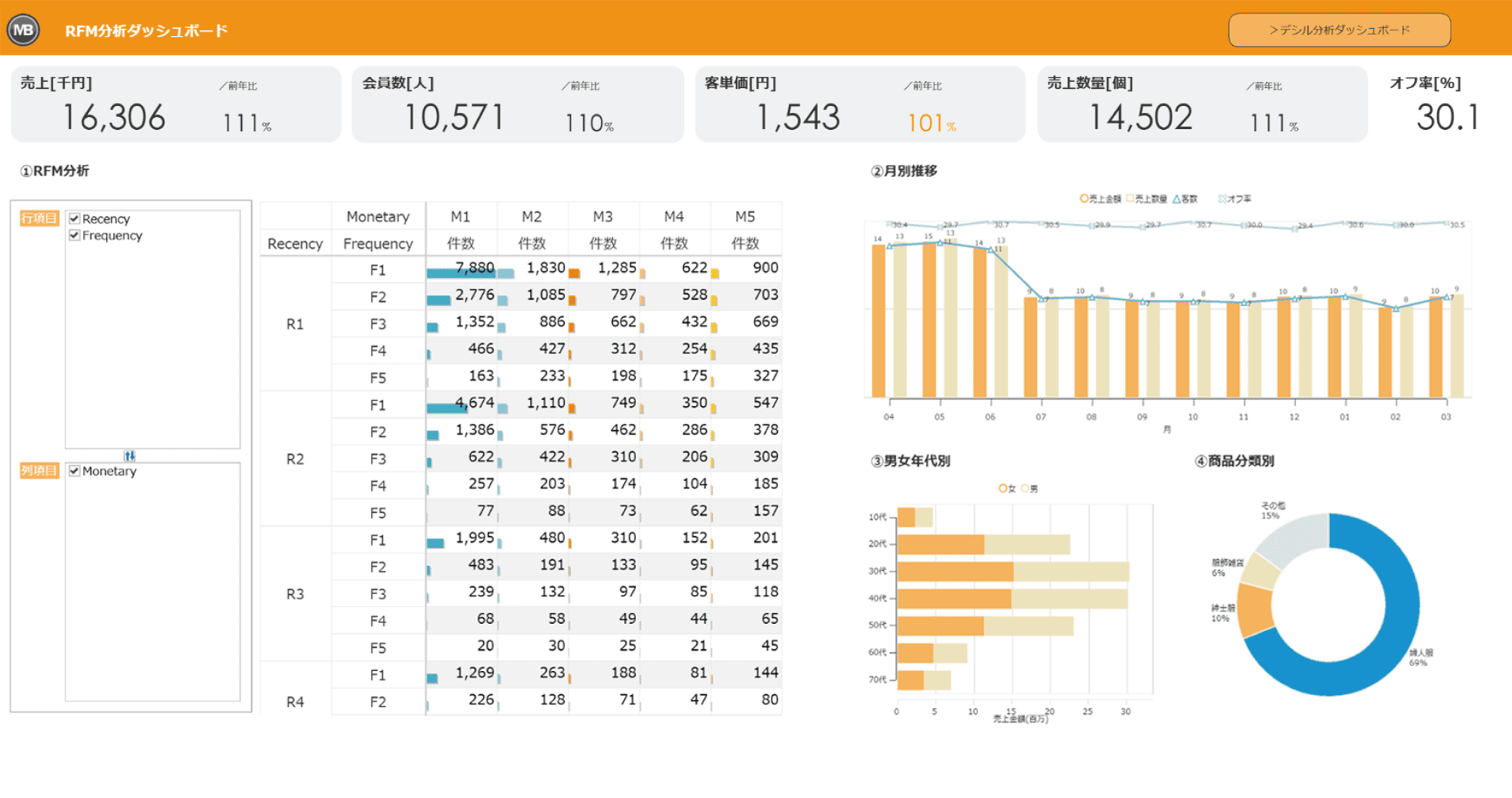This screenshot has height=798, width=1512.
Task: Click the 行項目 label
Action: 39,219
